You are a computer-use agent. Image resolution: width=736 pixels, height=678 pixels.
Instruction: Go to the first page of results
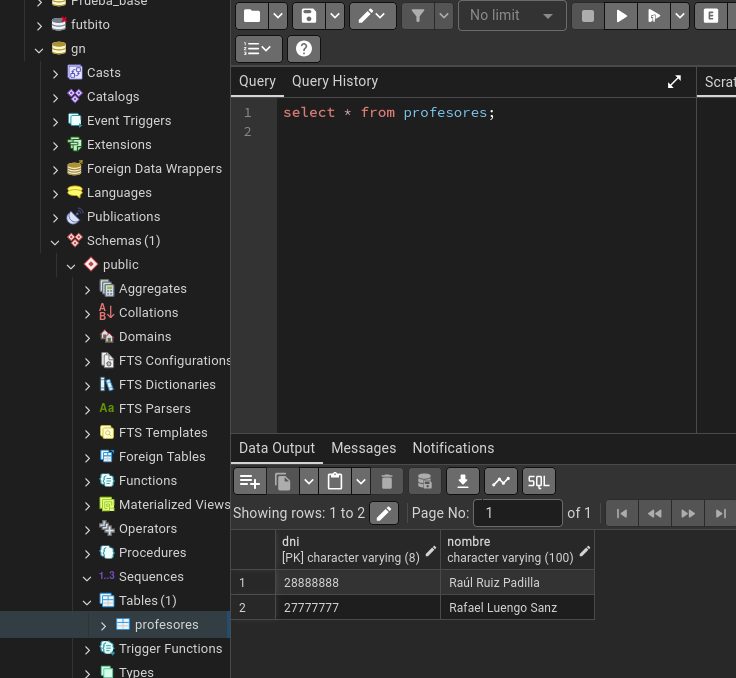point(622,513)
